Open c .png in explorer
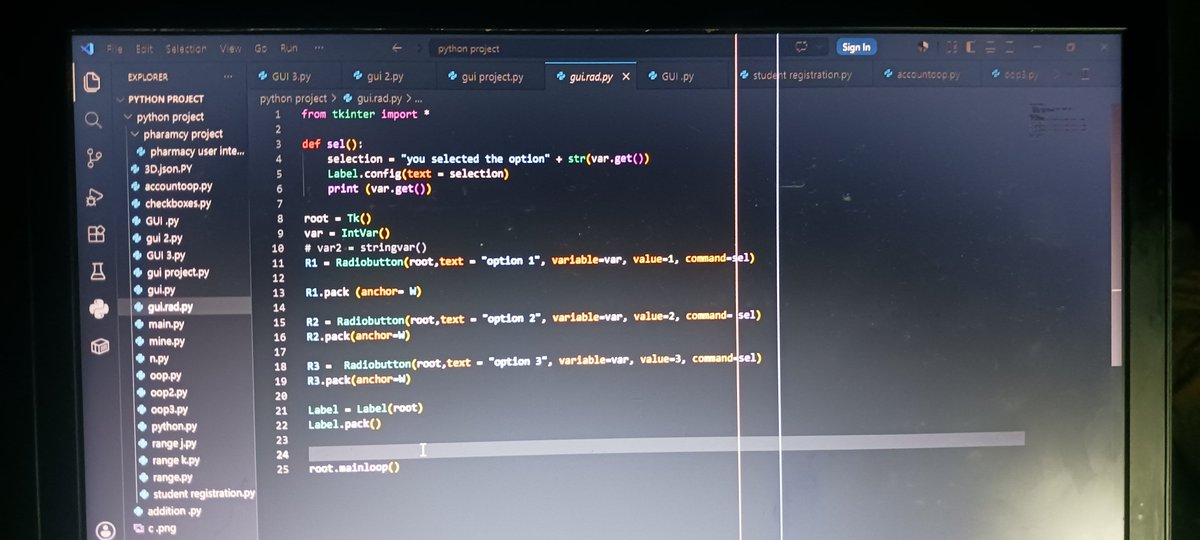Viewport: 1200px width, 540px height. tap(162, 528)
